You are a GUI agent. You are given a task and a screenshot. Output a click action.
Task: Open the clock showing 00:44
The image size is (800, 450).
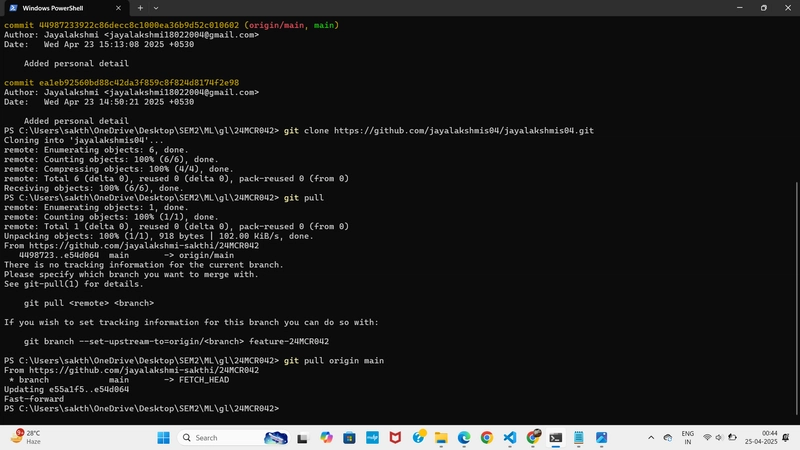point(761,437)
